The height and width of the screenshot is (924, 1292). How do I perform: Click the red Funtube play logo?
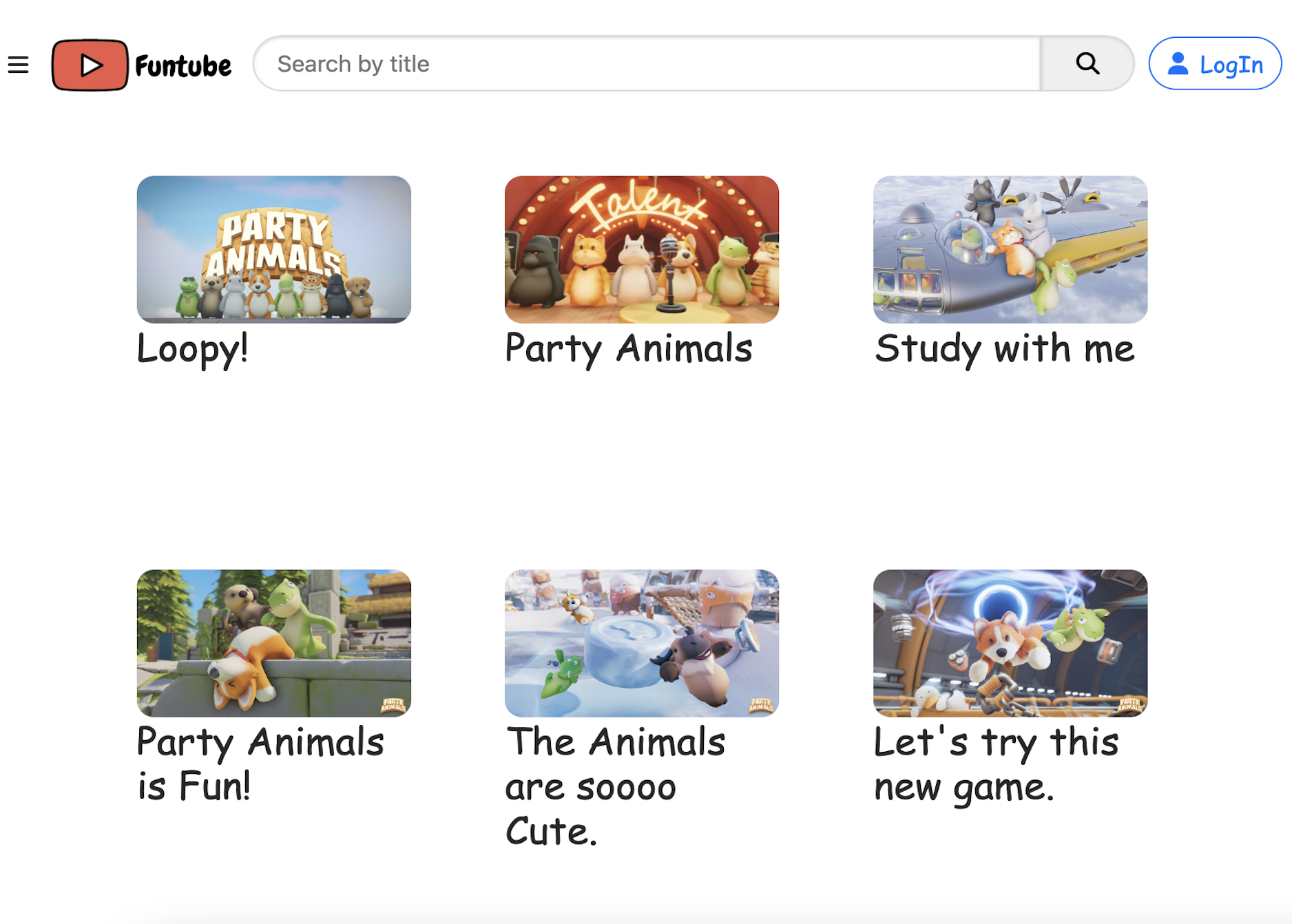coord(90,65)
